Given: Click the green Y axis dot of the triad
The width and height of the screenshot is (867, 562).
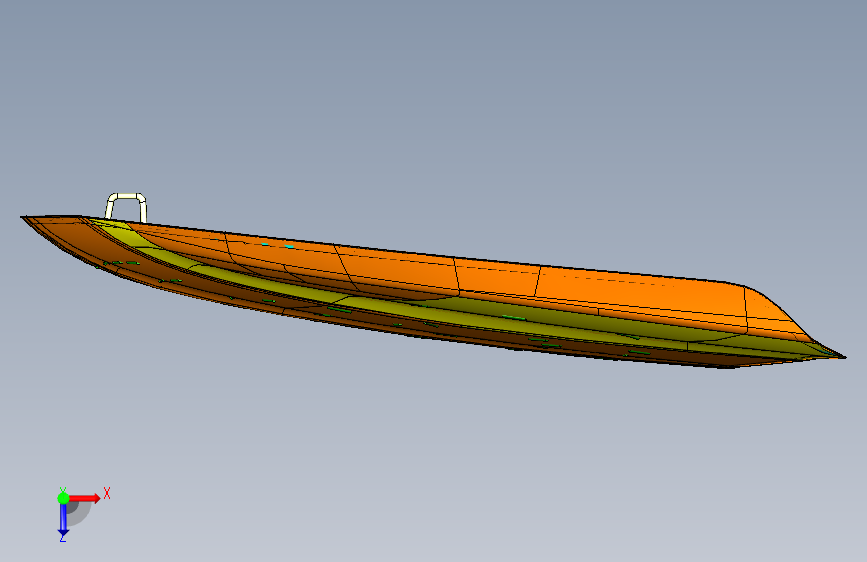Looking at the screenshot, I should 63,498.
